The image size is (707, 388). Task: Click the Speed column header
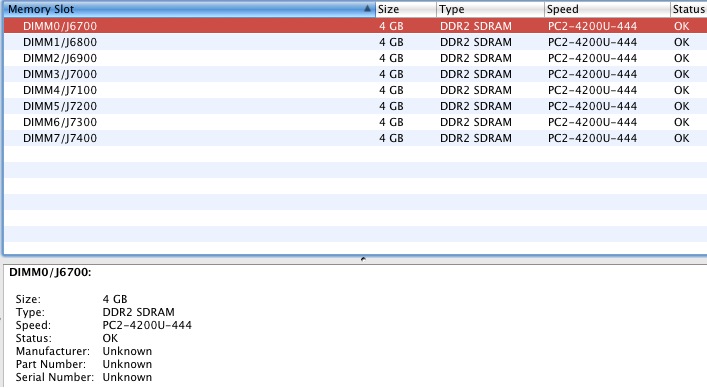tap(607, 9)
